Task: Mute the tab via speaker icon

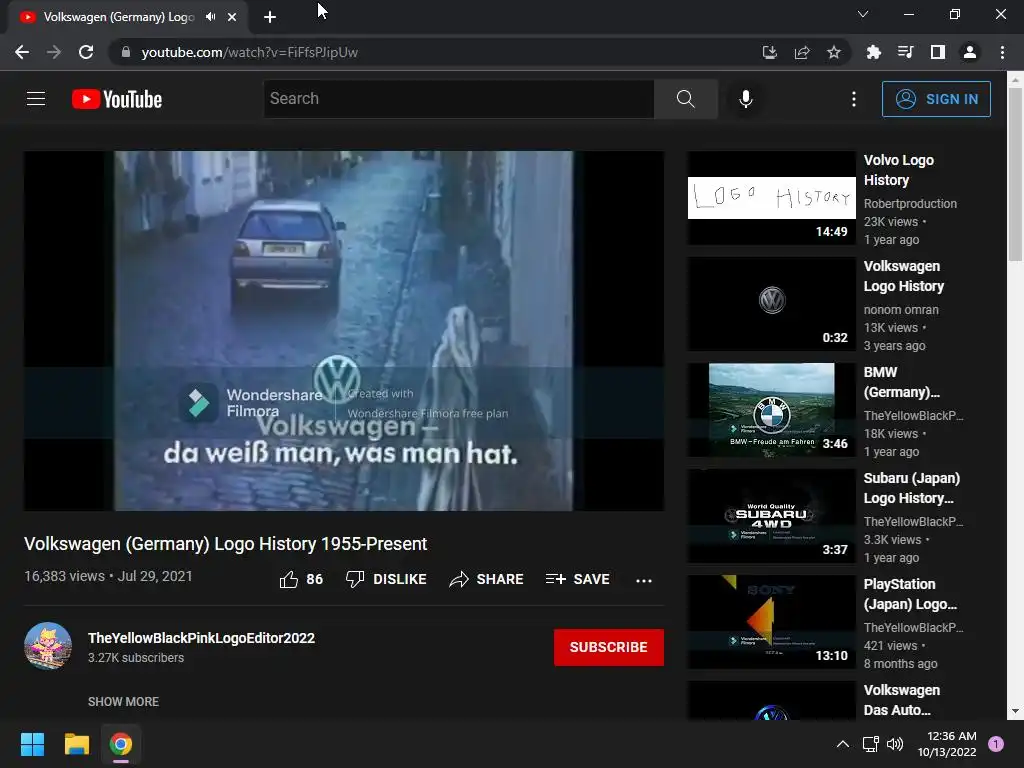Action: 210,17
